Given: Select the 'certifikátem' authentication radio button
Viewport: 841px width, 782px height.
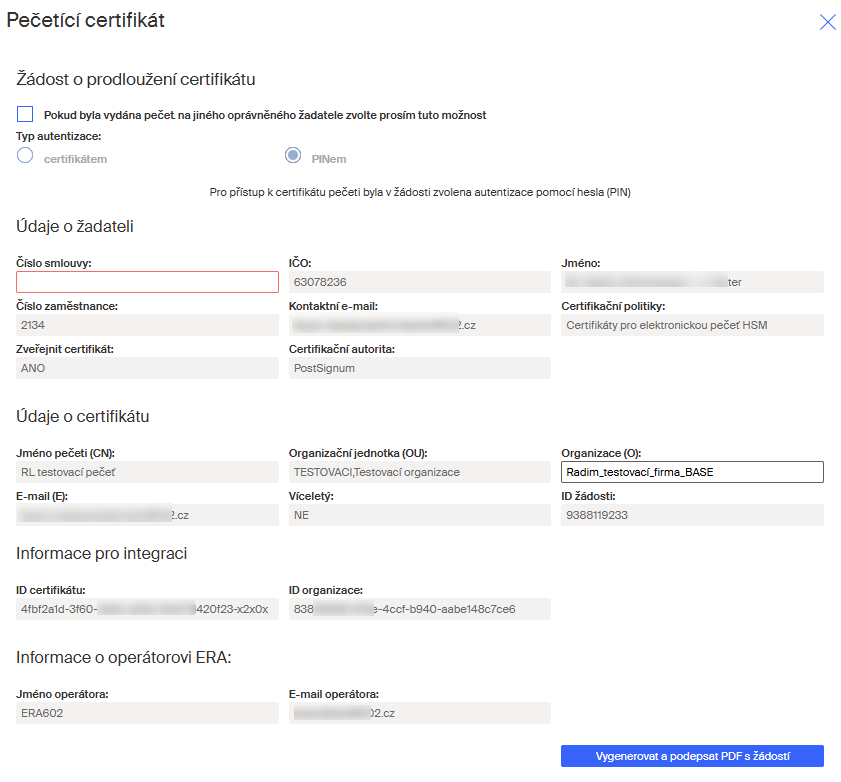Looking at the screenshot, I should click(x=26, y=156).
